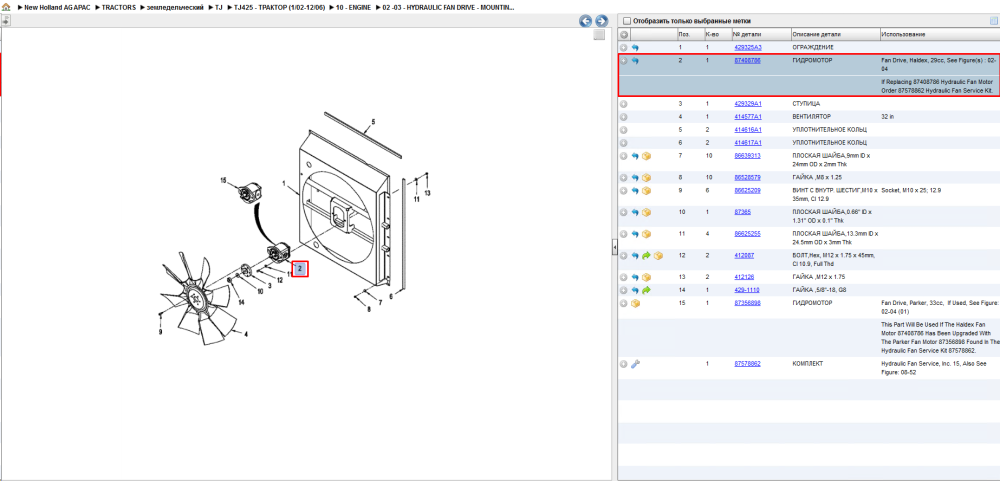1000x481 pixels.
Task: Click package box icon for БОЛТ 412087
Action: [658, 256]
